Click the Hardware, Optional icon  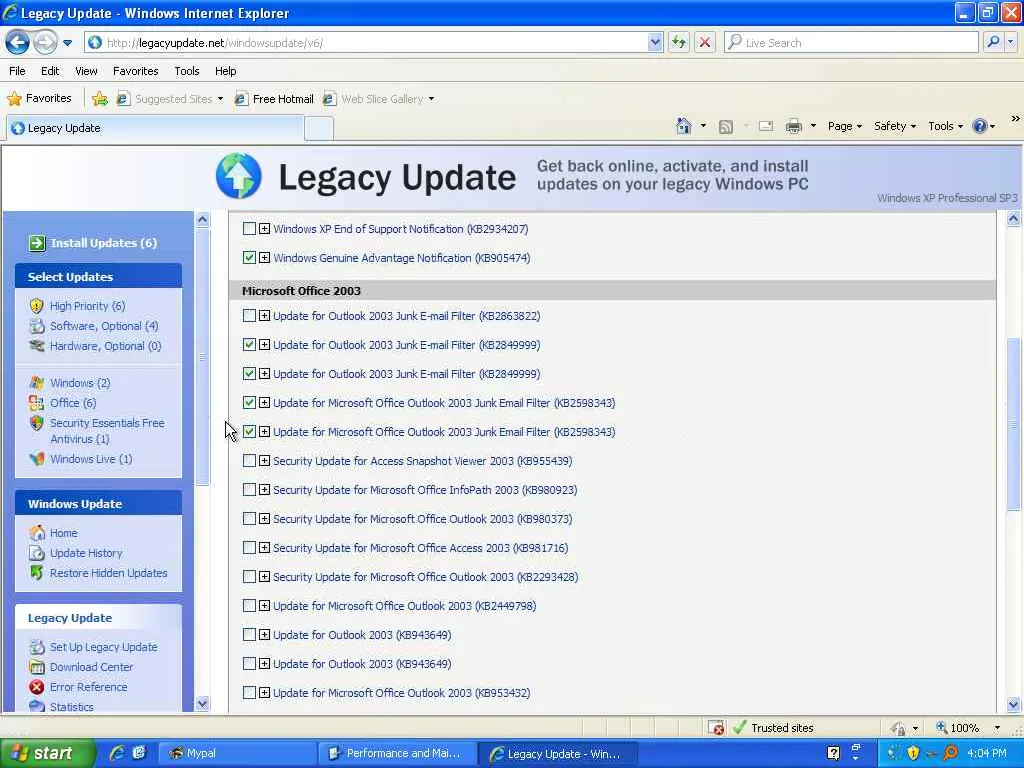pos(37,345)
